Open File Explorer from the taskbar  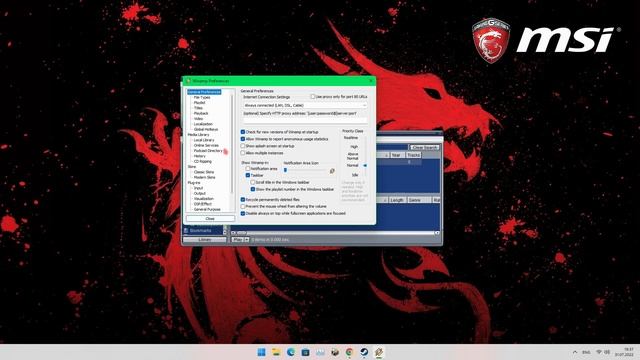tap(276, 352)
